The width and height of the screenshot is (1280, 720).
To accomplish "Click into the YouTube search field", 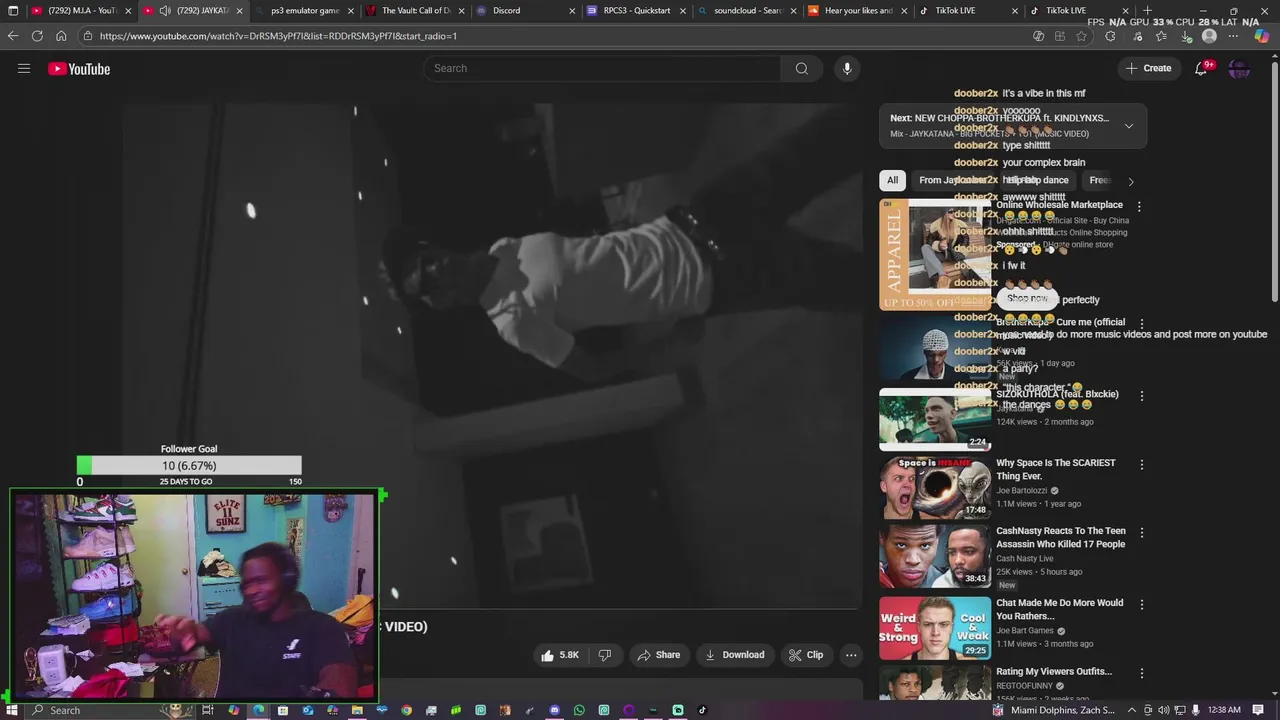I will (x=603, y=68).
